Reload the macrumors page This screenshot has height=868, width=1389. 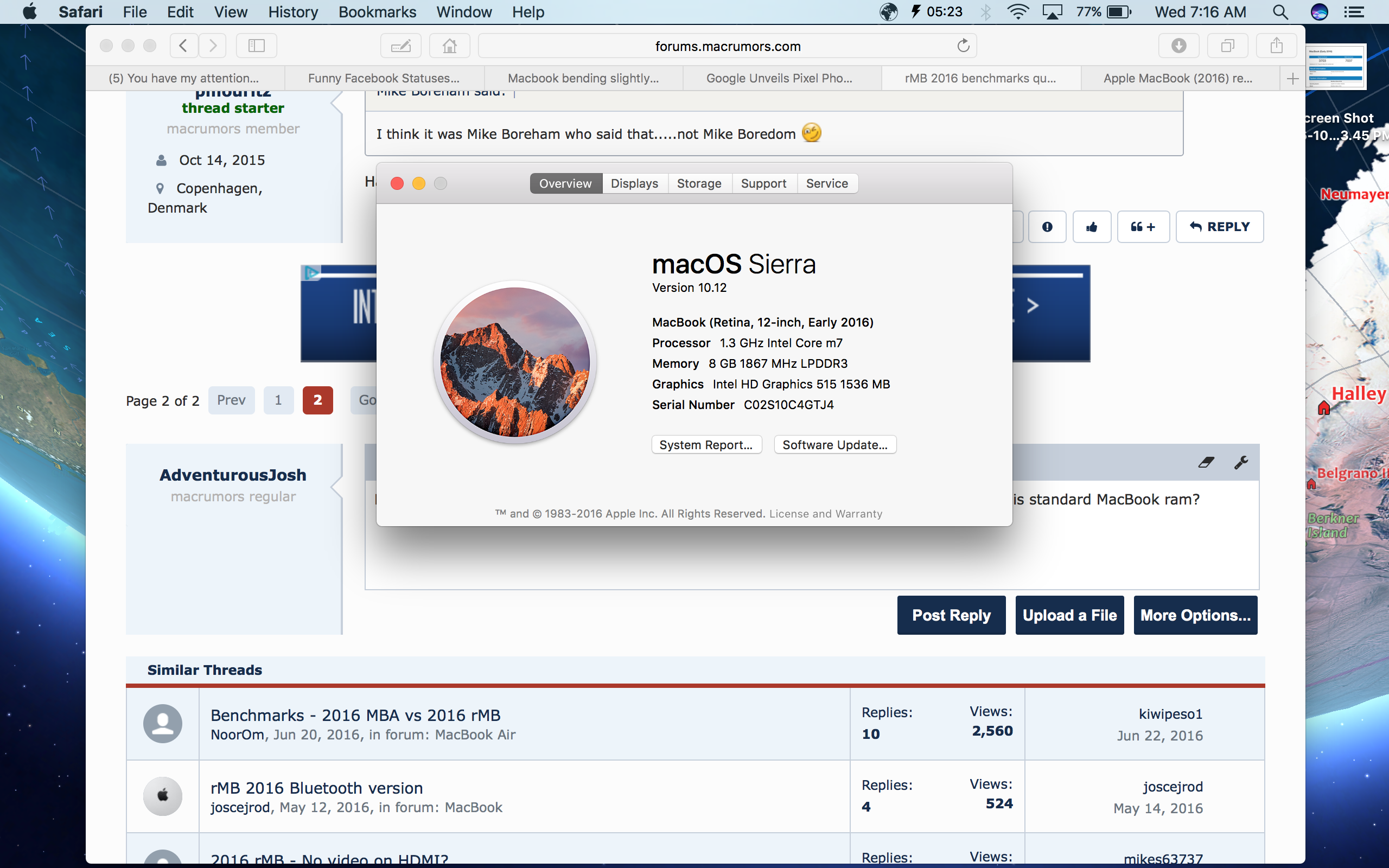tap(963, 46)
